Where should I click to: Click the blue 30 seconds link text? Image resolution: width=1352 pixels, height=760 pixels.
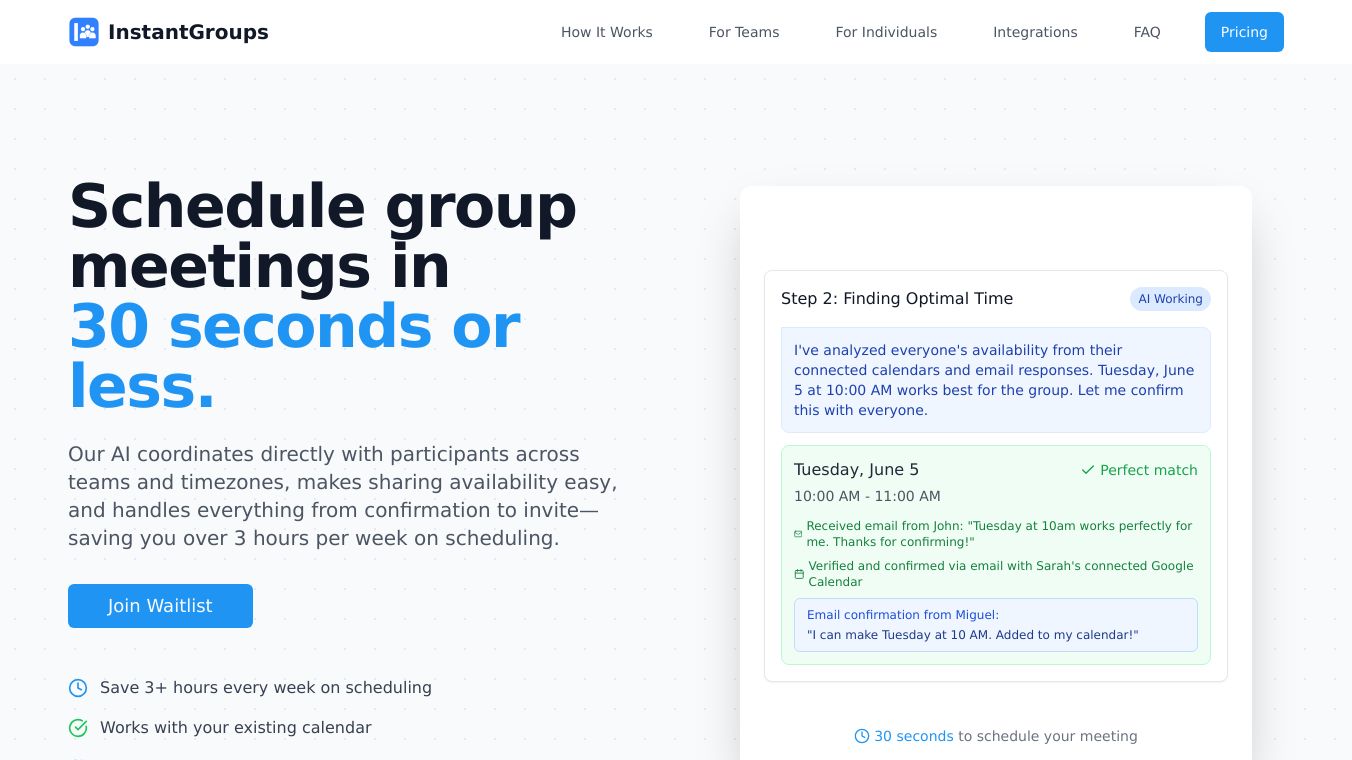click(x=914, y=736)
